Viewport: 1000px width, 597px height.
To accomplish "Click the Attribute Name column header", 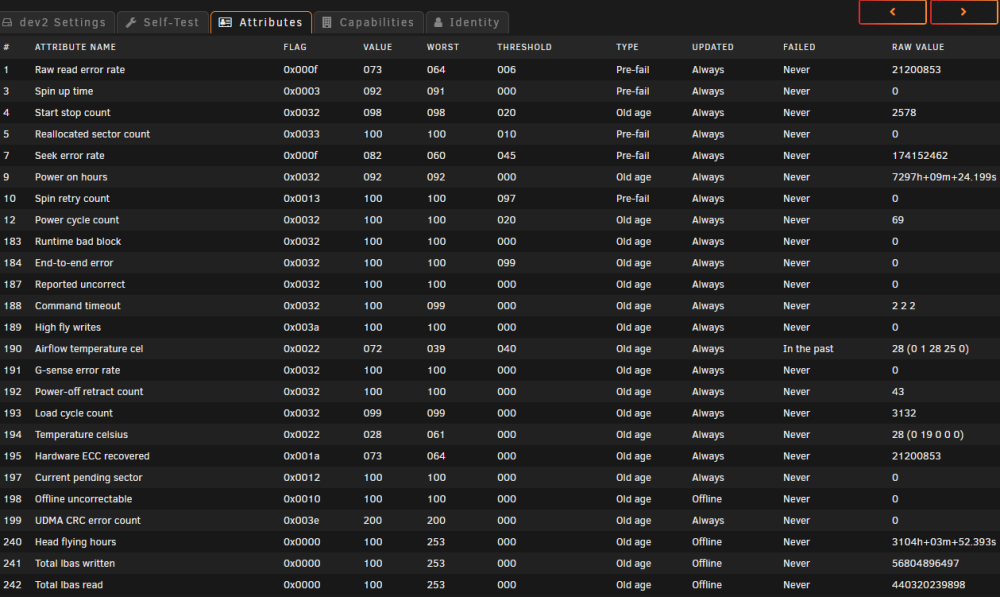I will point(75,47).
